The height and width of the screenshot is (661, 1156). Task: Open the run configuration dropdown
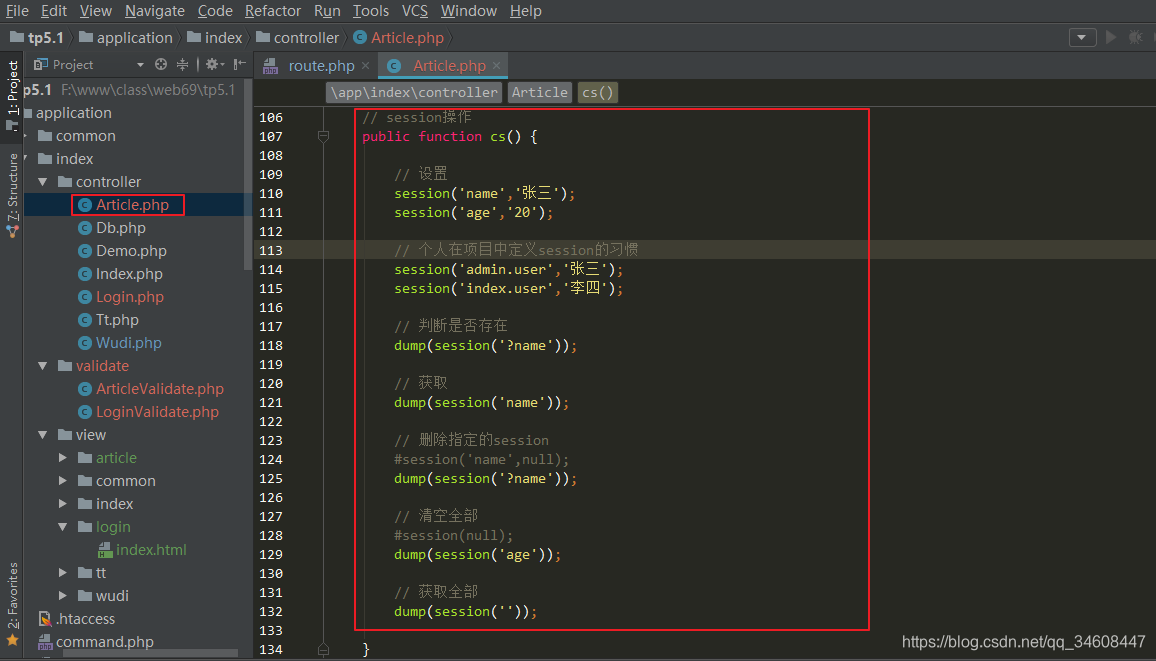[1082, 38]
